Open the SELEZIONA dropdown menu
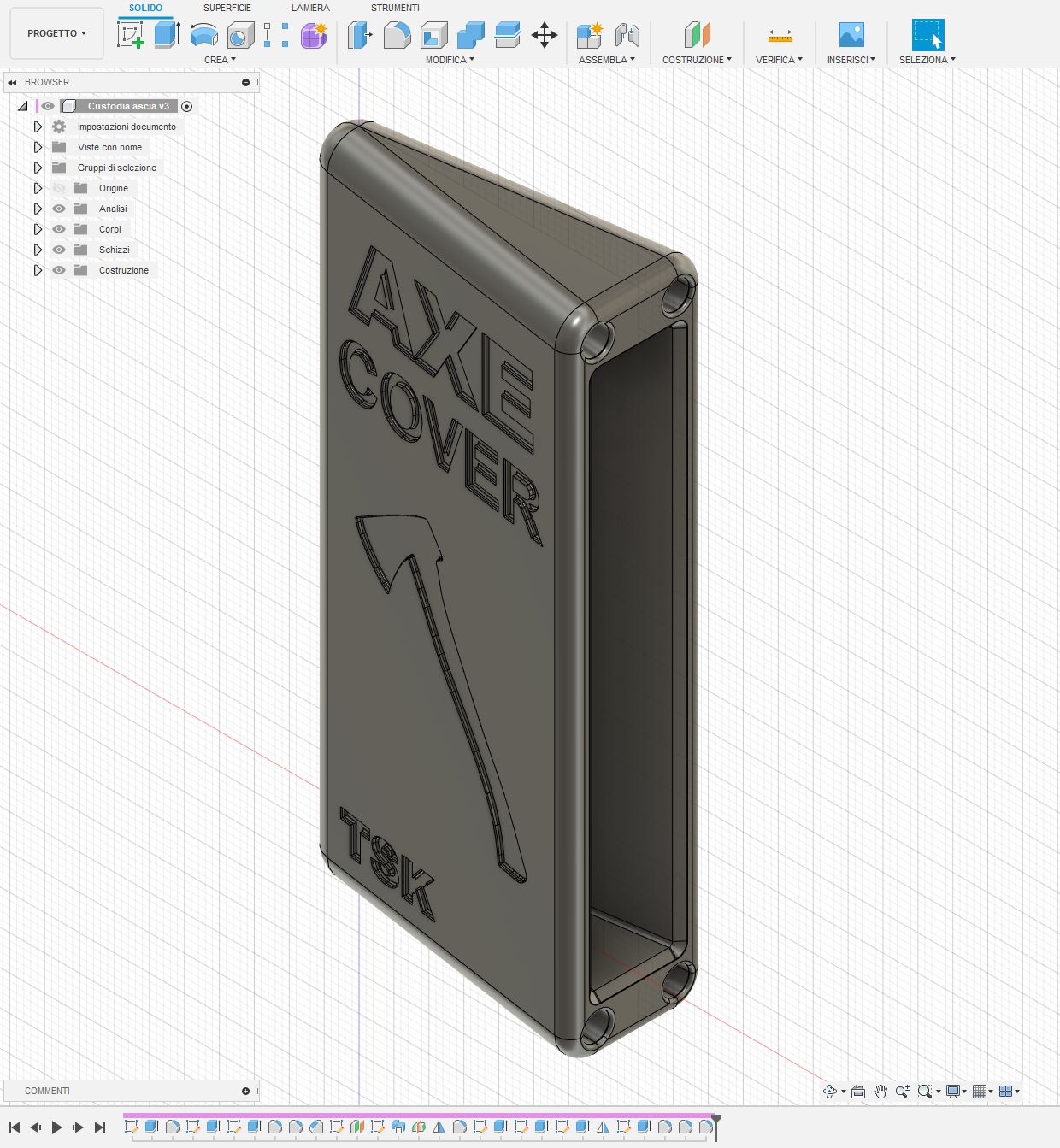This screenshot has height=1148, width=1060. pyautogui.click(x=927, y=60)
